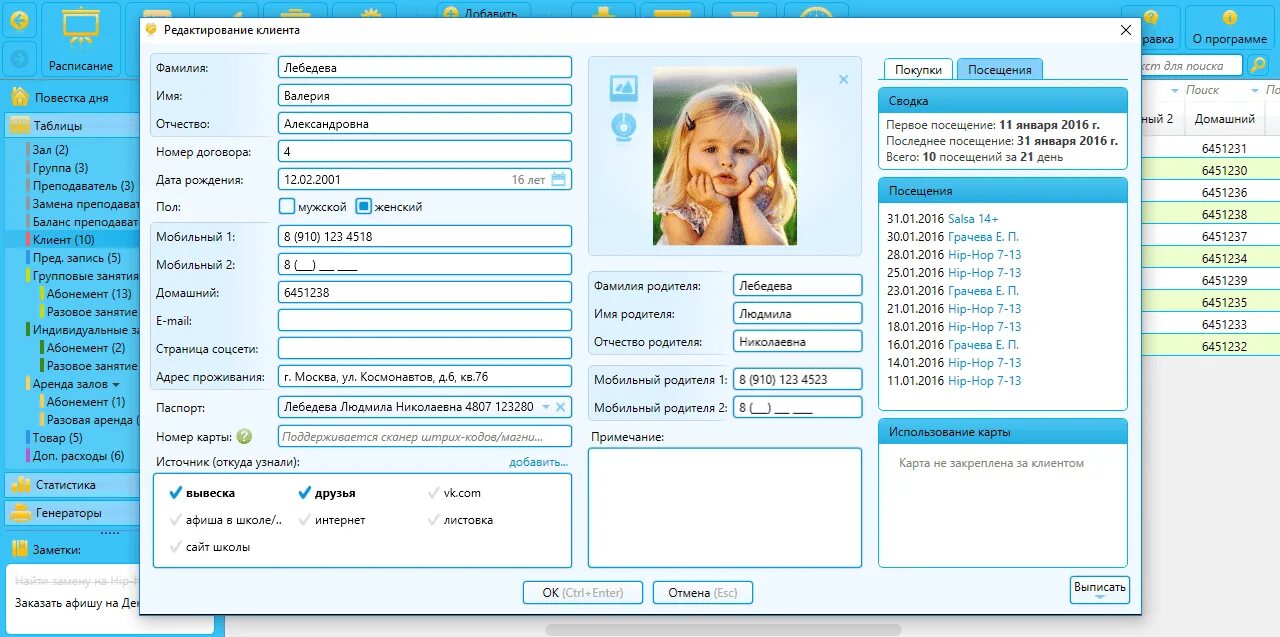Open Hip-Hop 7-13 link dated 11.01.2016

coord(985,380)
